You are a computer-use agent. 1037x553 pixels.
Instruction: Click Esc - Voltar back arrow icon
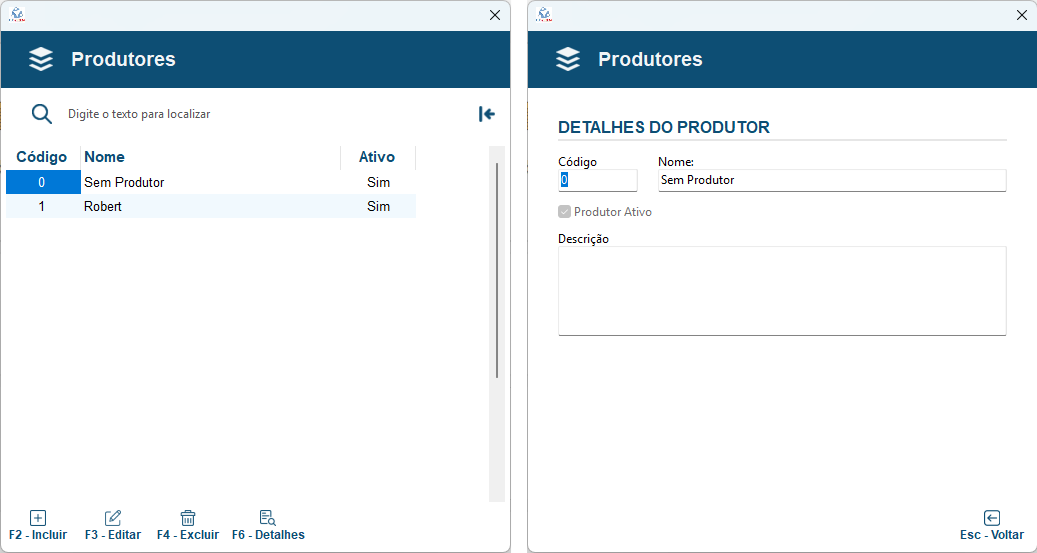tap(991, 518)
